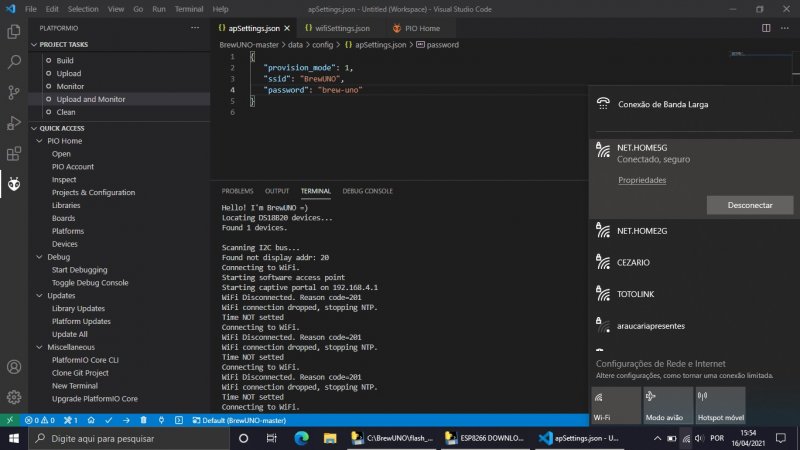Click the PlatformIO Upload arrow in status bar
Image resolution: width=800 pixels, height=450 pixels.
(126, 420)
